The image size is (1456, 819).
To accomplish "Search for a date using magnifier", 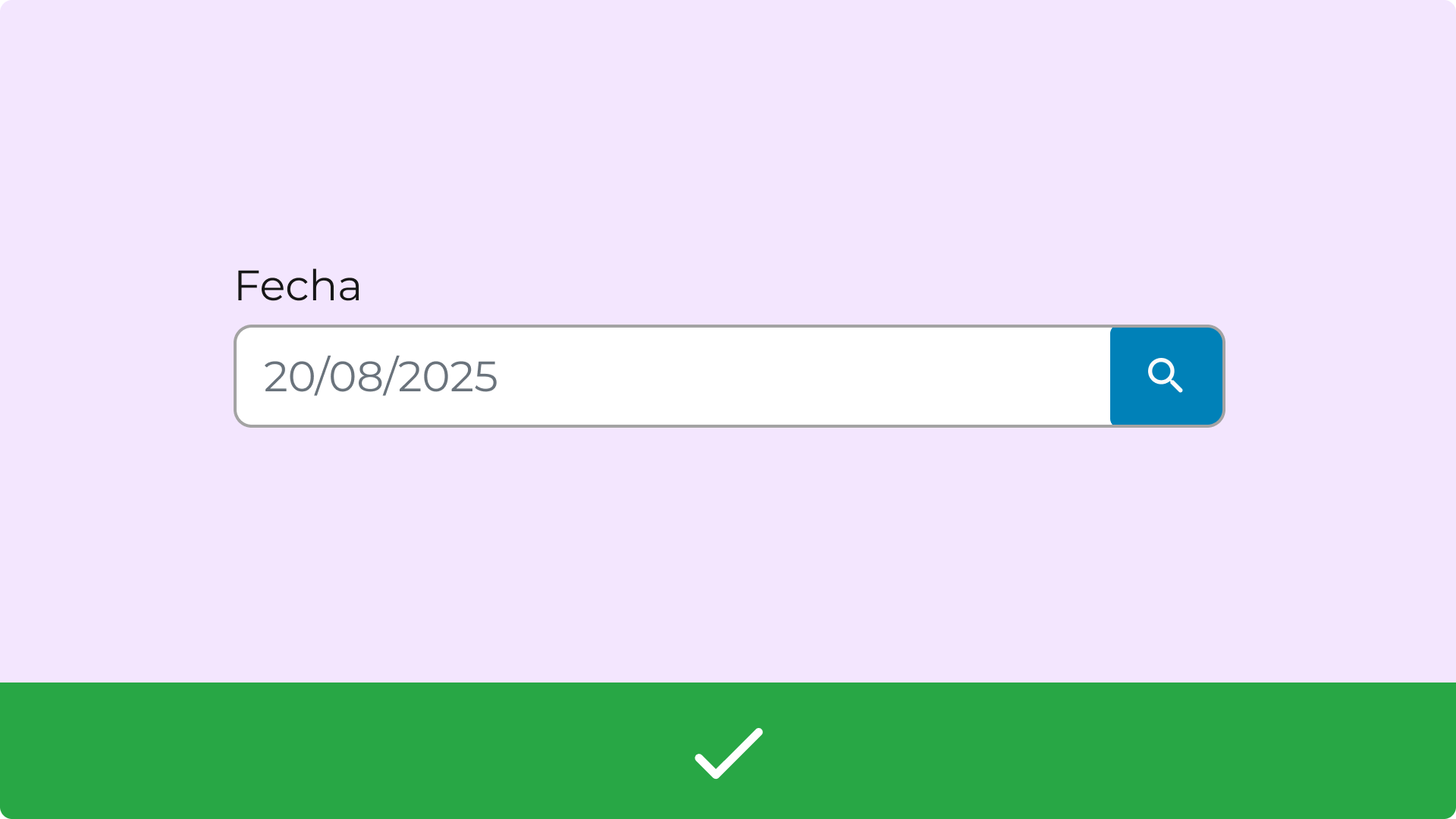I will point(1166,376).
